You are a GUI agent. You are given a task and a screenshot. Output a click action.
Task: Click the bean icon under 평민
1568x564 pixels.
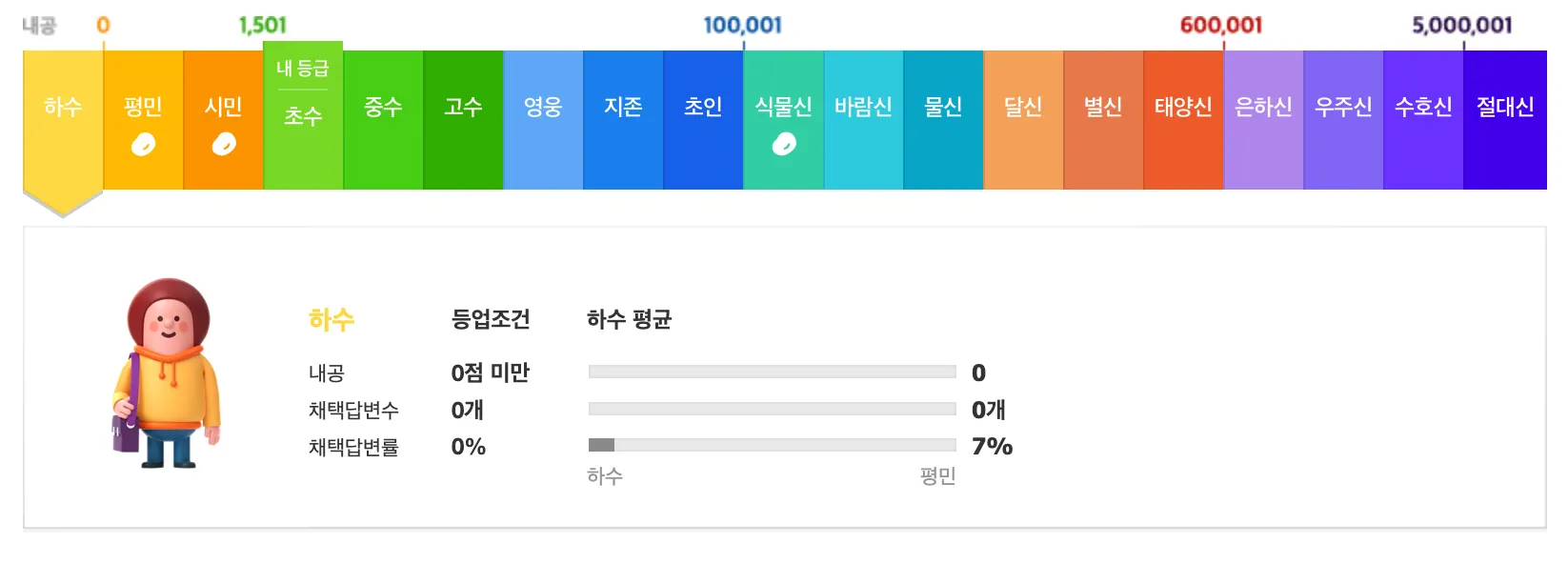(143, 144)
